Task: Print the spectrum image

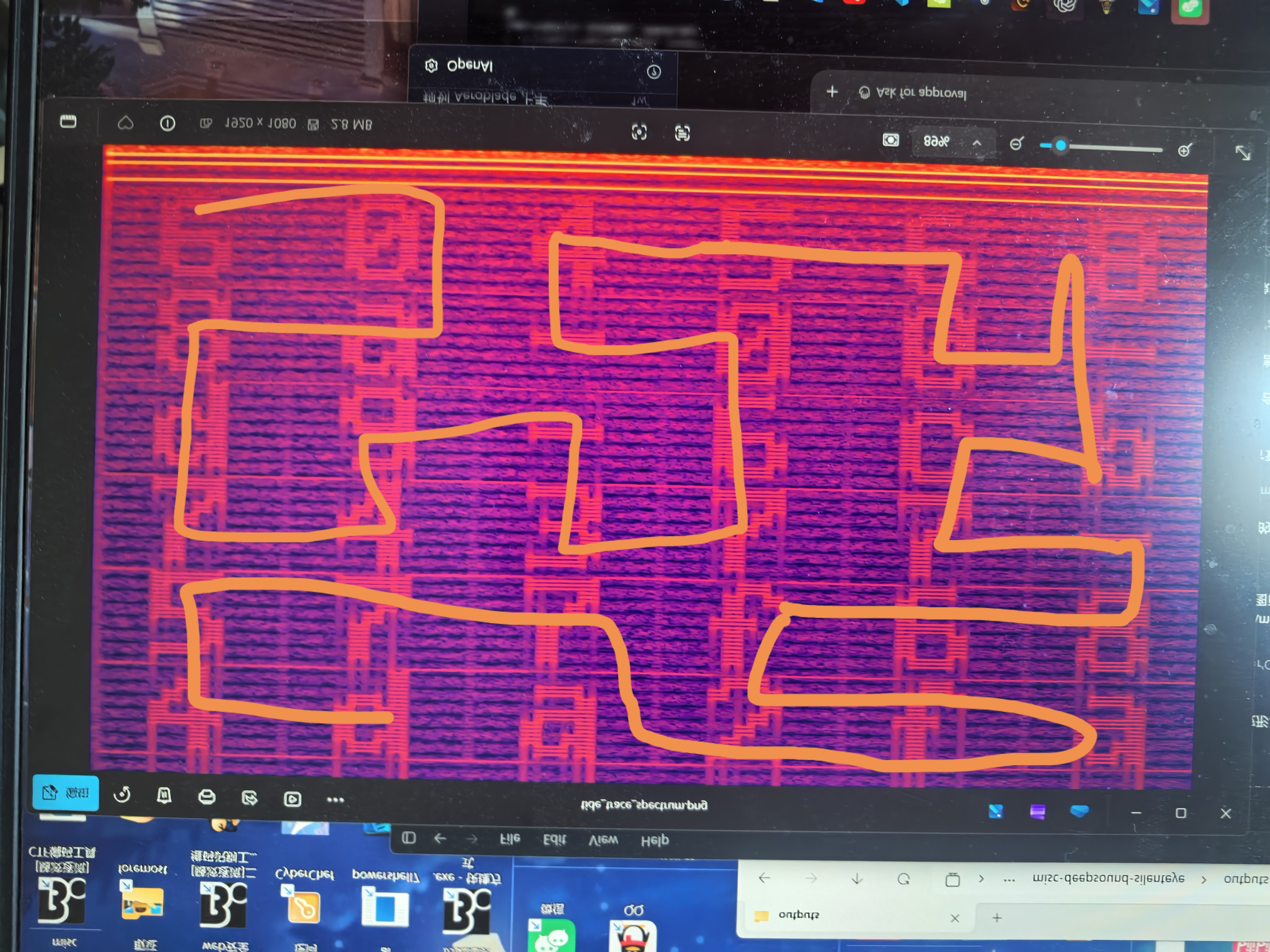Action: point(207,797)
